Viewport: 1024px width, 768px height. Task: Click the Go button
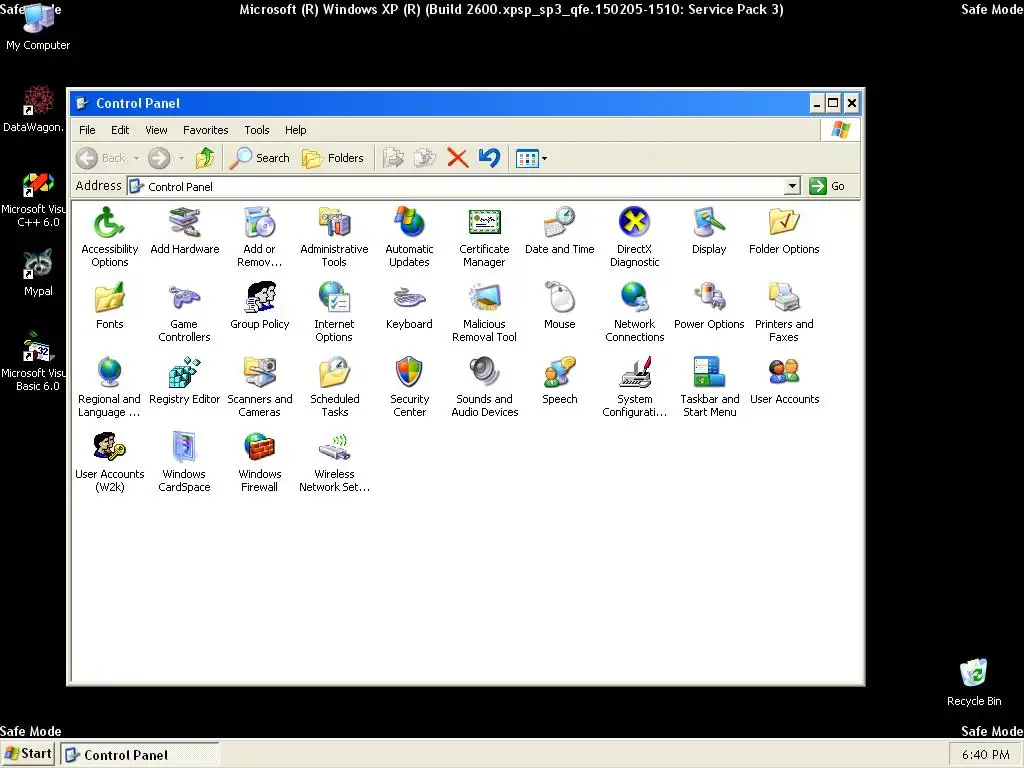(x=827, y=186)
